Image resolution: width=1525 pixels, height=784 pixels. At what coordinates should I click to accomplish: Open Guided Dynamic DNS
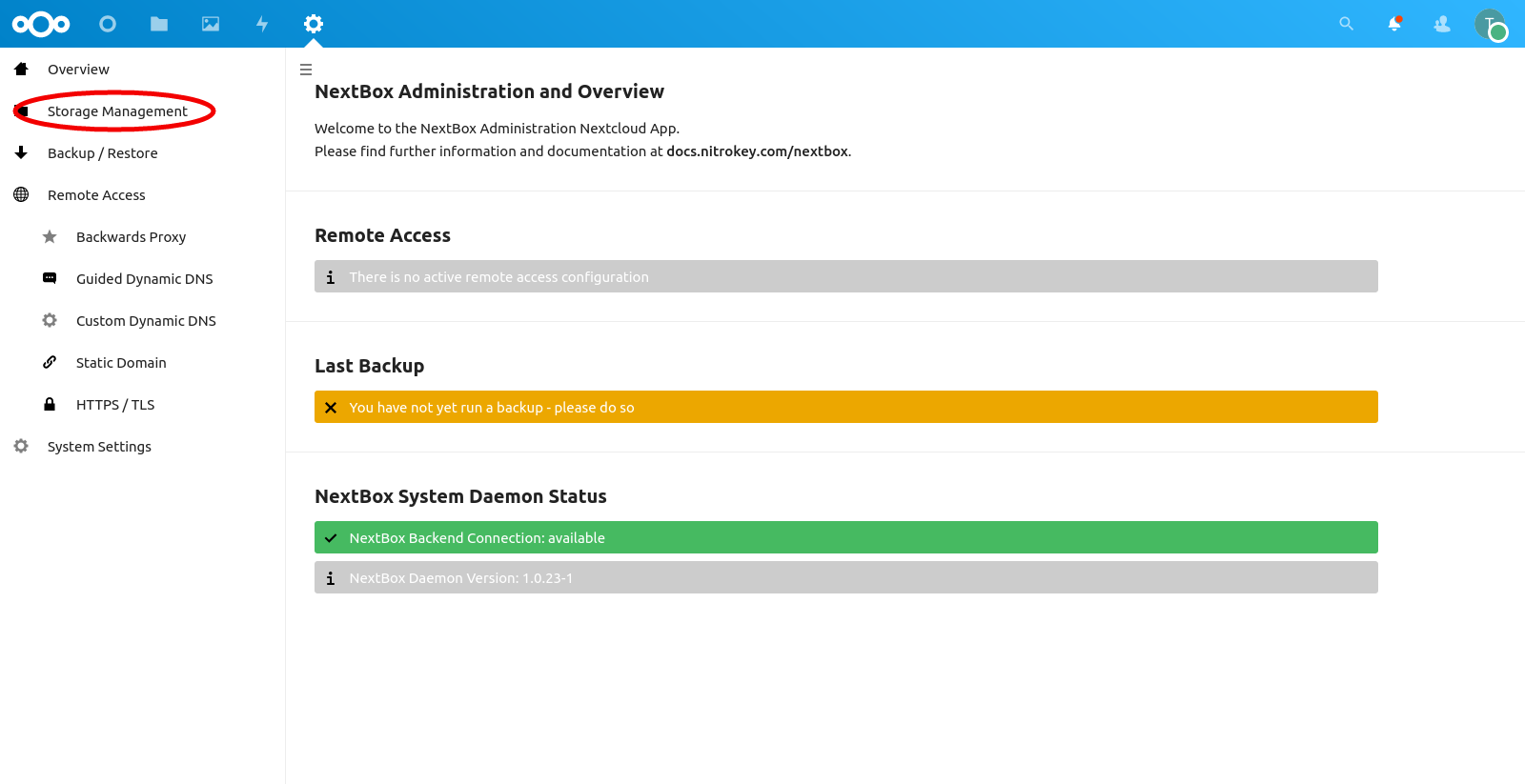pos(143,278)
